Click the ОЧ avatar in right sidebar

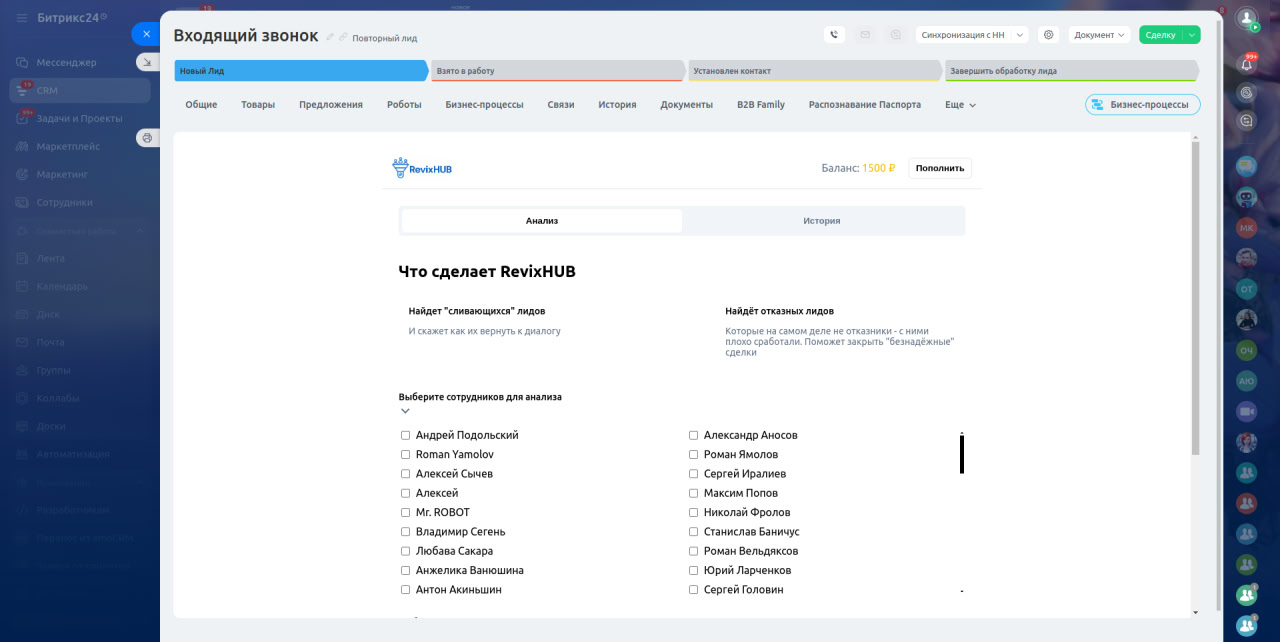[x=1246, y=350]
